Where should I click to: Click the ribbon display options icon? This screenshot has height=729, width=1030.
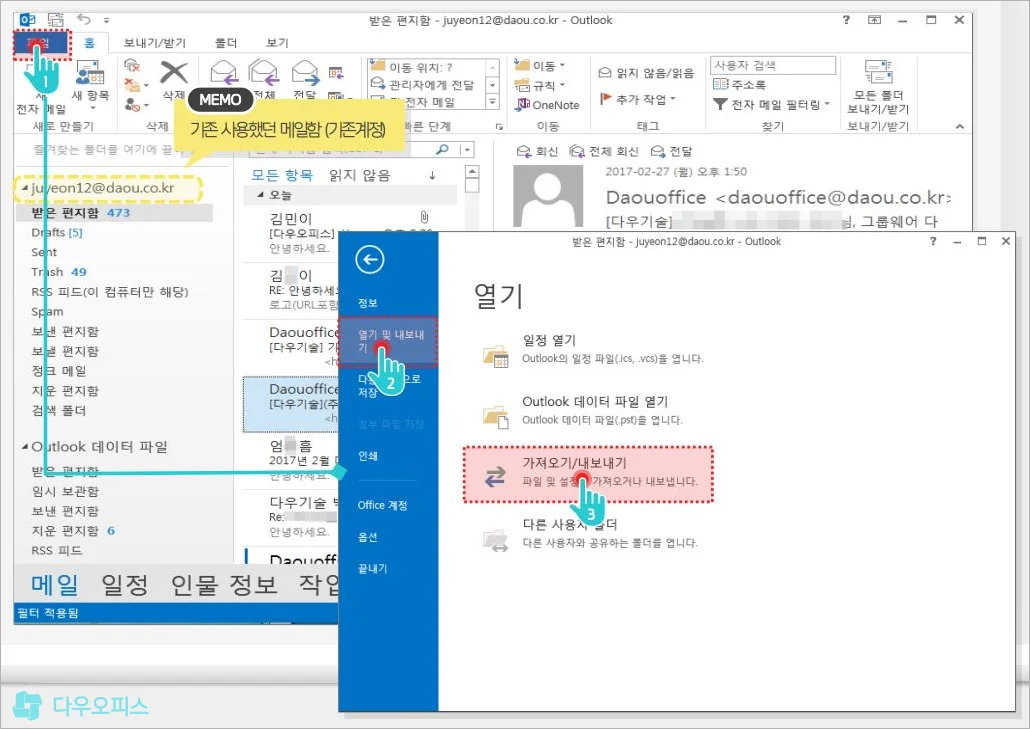point(874,20)
